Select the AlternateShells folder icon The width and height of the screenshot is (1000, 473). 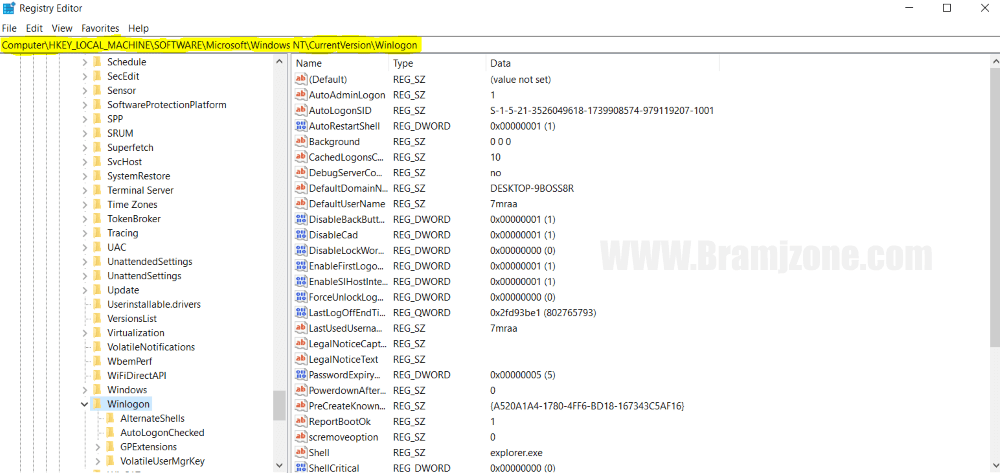(x=110, y=418)
